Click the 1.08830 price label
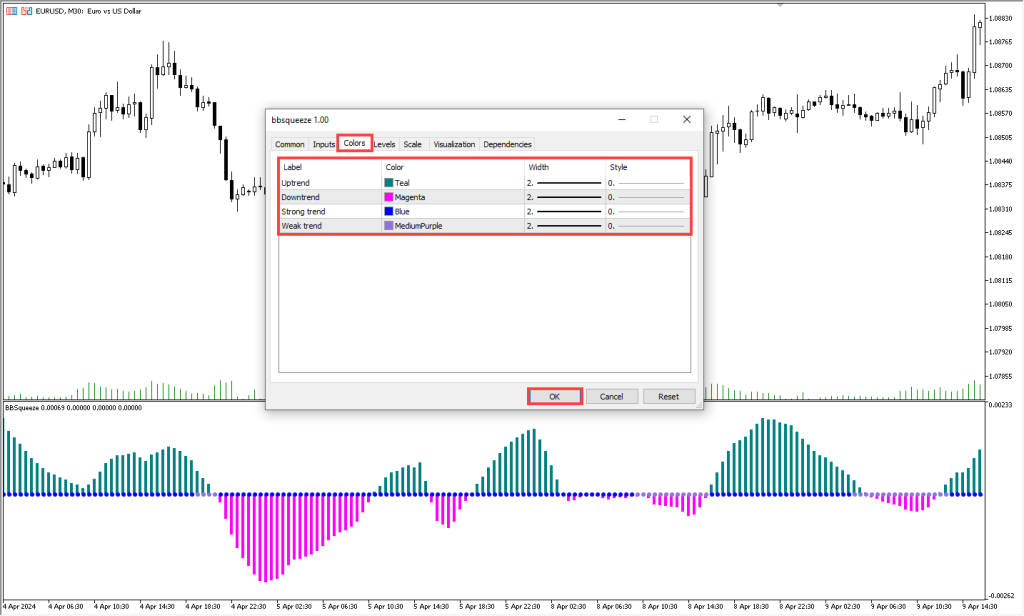The image size is (1024, 616). click(1000, 18)
